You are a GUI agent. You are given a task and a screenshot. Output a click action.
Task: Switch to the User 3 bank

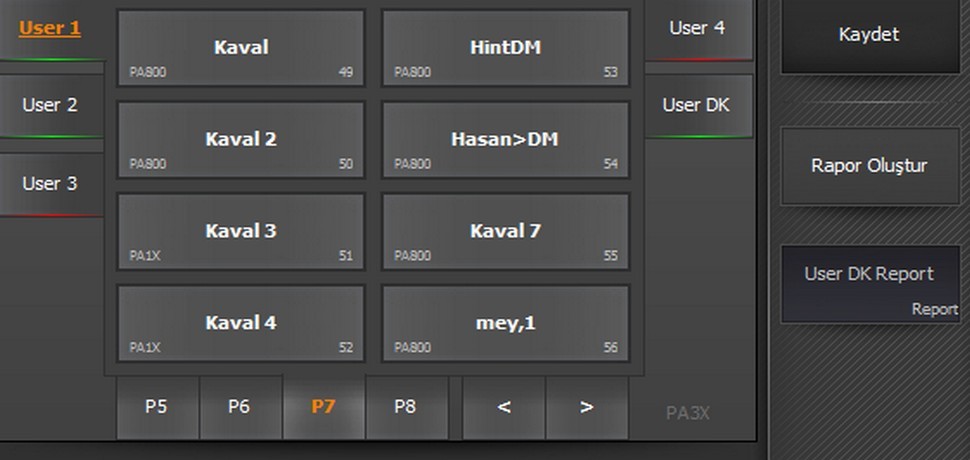coord(50,184)
